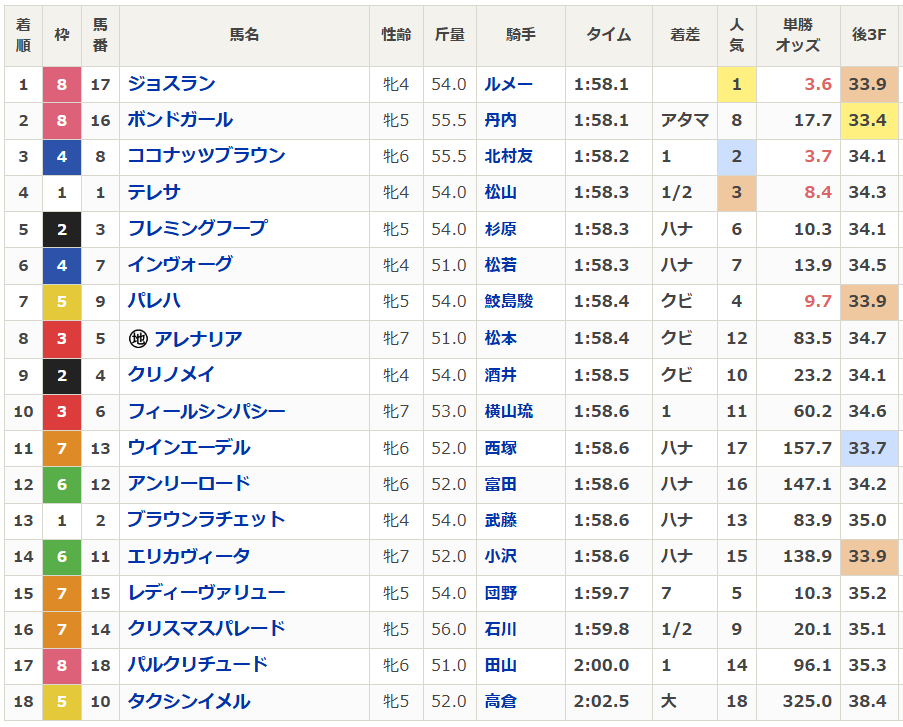
Task: Open jockey 西塚 link
Action: [500, 448]
